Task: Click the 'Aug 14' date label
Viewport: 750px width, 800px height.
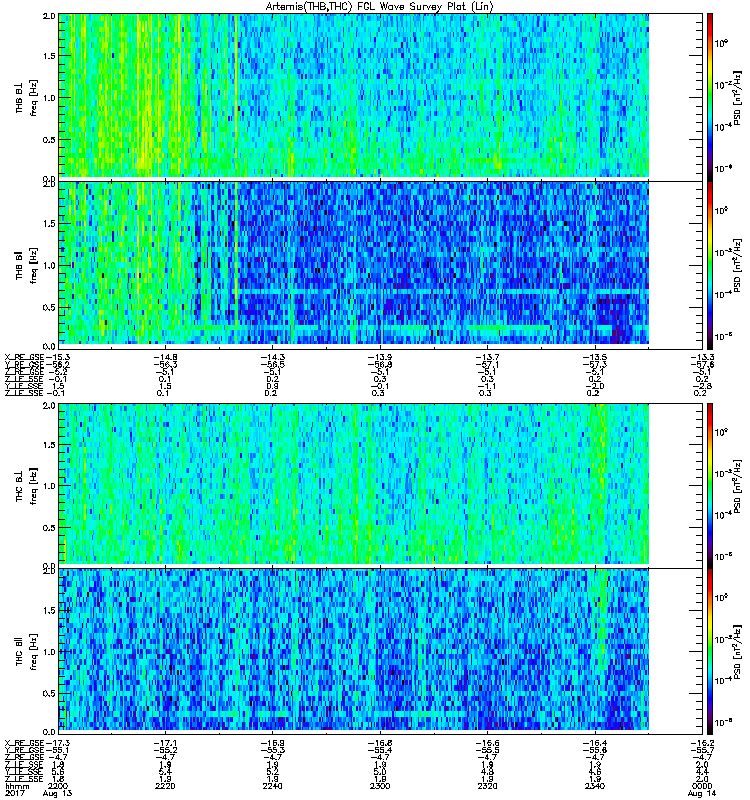Action: (702, 793)
